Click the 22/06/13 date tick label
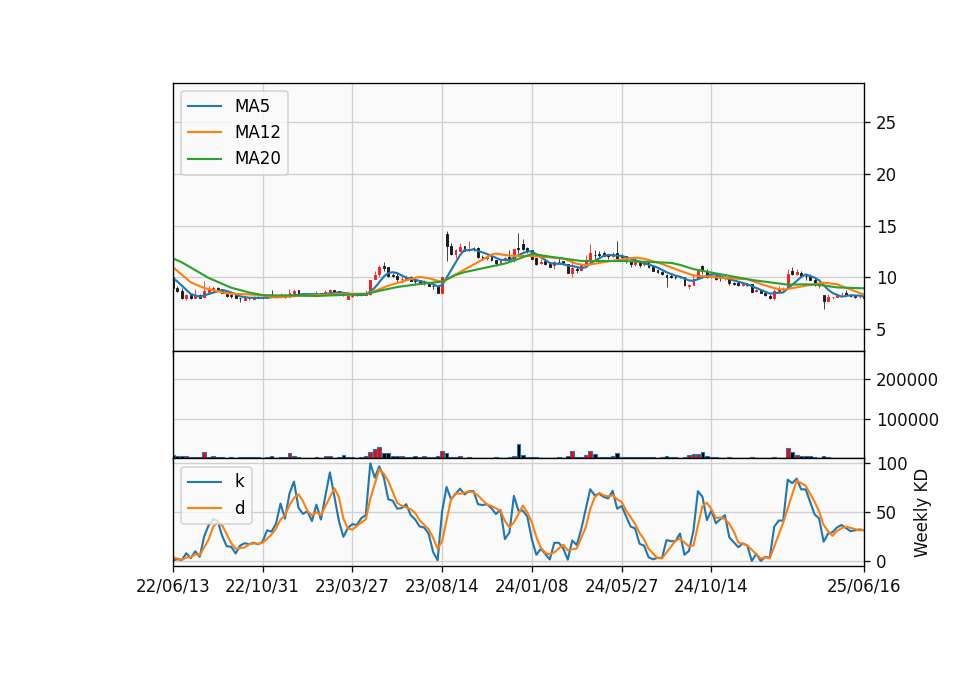 tap(173, 586)
